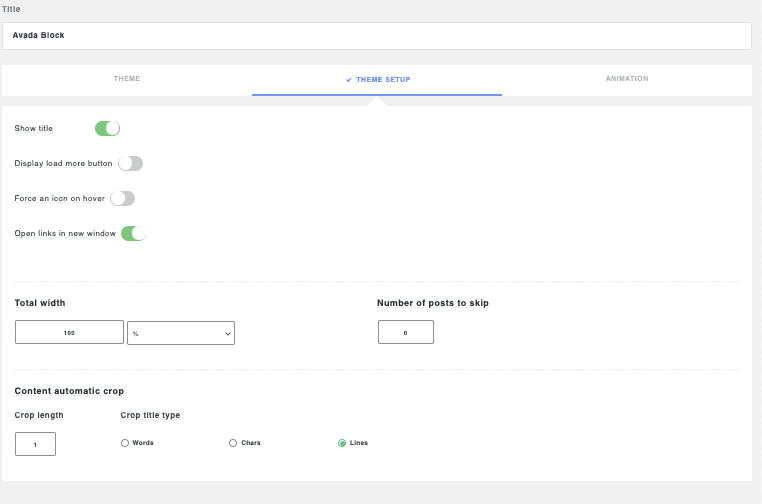Open the width unit percent dropdown
762x504 pixels.
click(181, 333)
